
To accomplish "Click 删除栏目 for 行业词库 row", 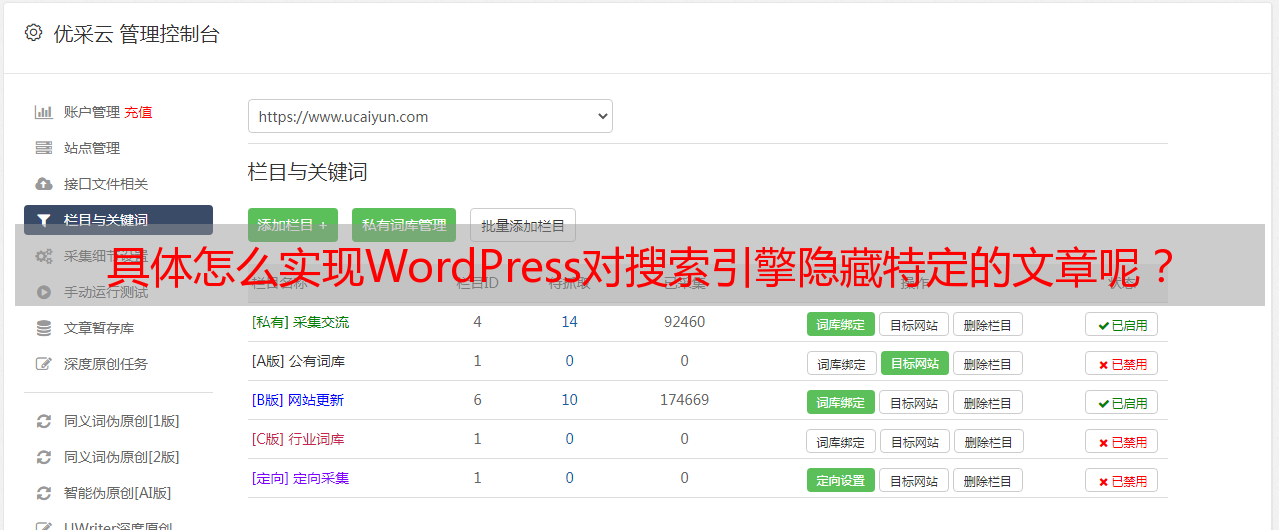I will point(989,441).
